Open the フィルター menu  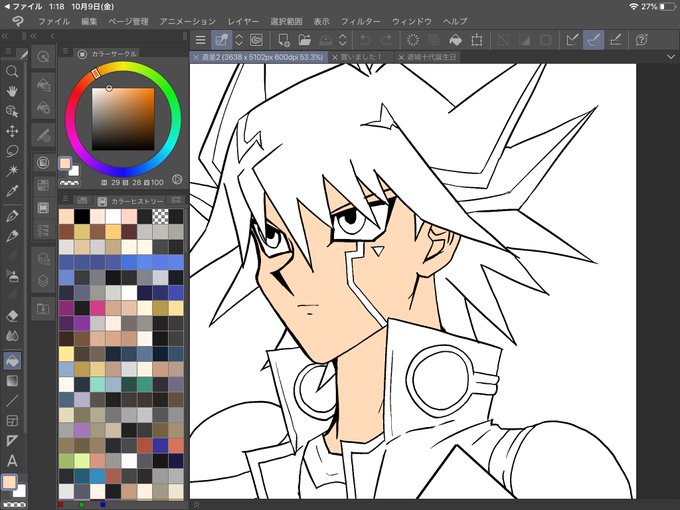(360, 21)
